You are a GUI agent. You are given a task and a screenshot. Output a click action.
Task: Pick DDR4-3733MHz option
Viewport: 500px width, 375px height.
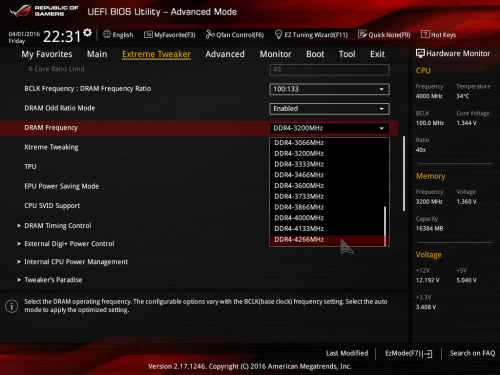tap(327, 196)
